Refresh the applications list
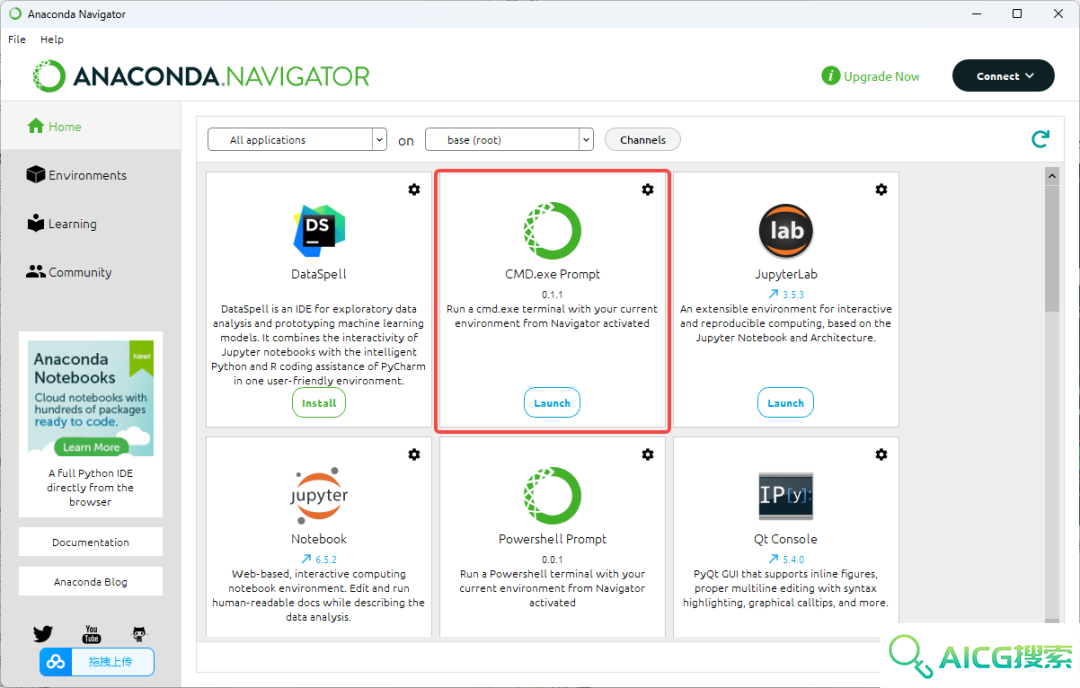The image size is (1080, 688). 1040,139
